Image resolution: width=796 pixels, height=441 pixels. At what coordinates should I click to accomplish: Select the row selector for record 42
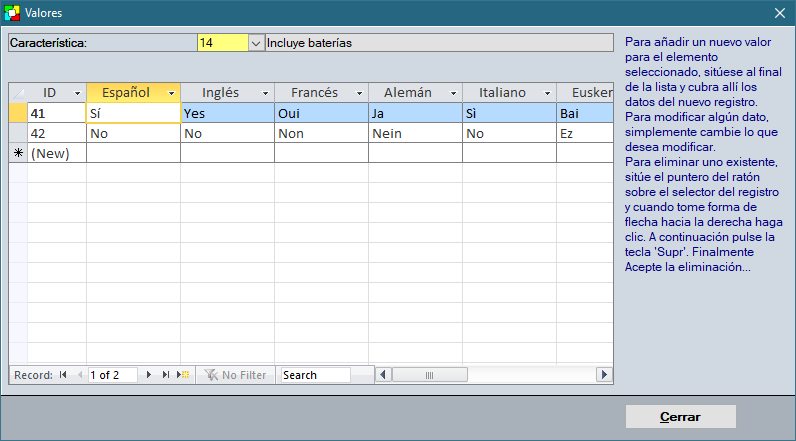coord(18,133)
